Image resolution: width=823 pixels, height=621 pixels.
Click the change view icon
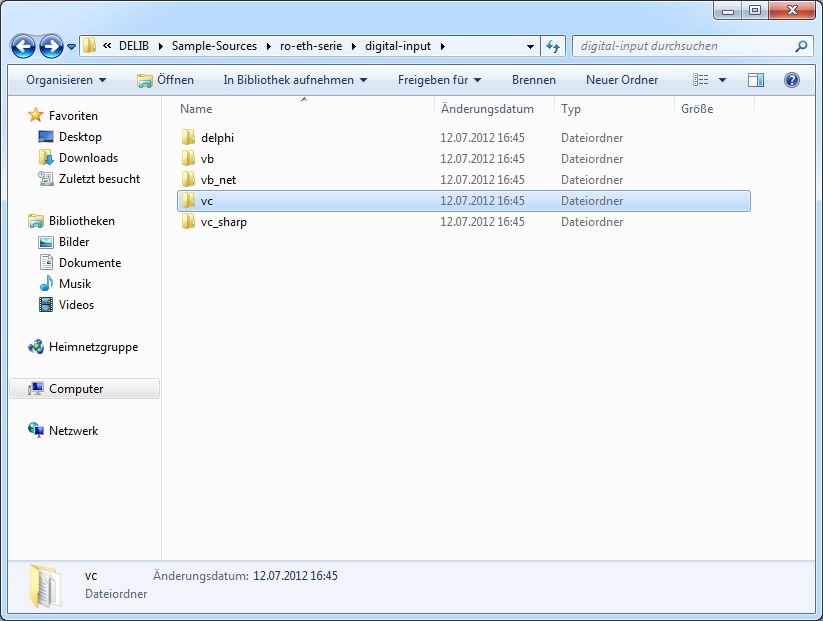coord(701,80)
